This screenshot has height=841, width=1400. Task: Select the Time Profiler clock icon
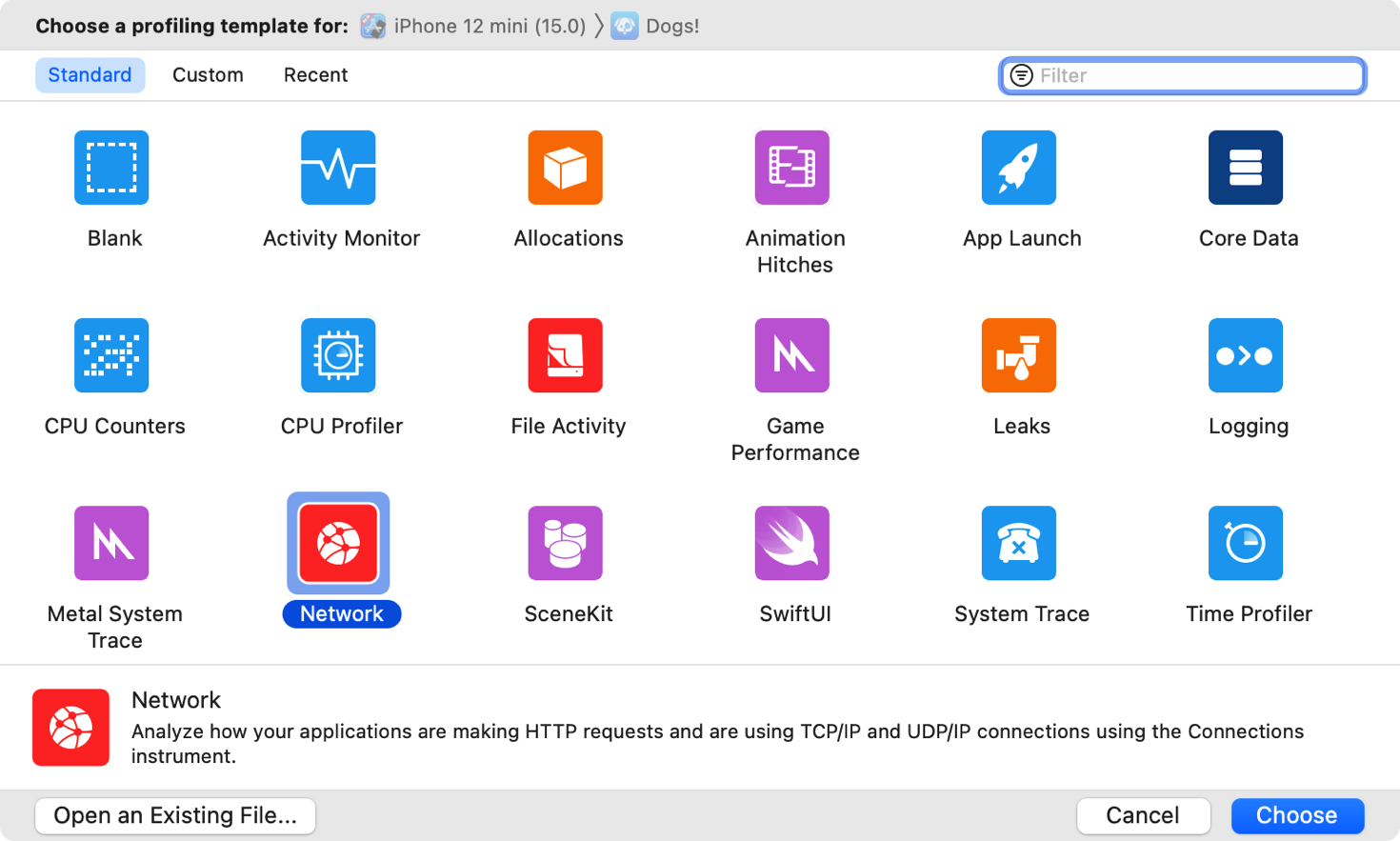click(x=1246, y=543)
